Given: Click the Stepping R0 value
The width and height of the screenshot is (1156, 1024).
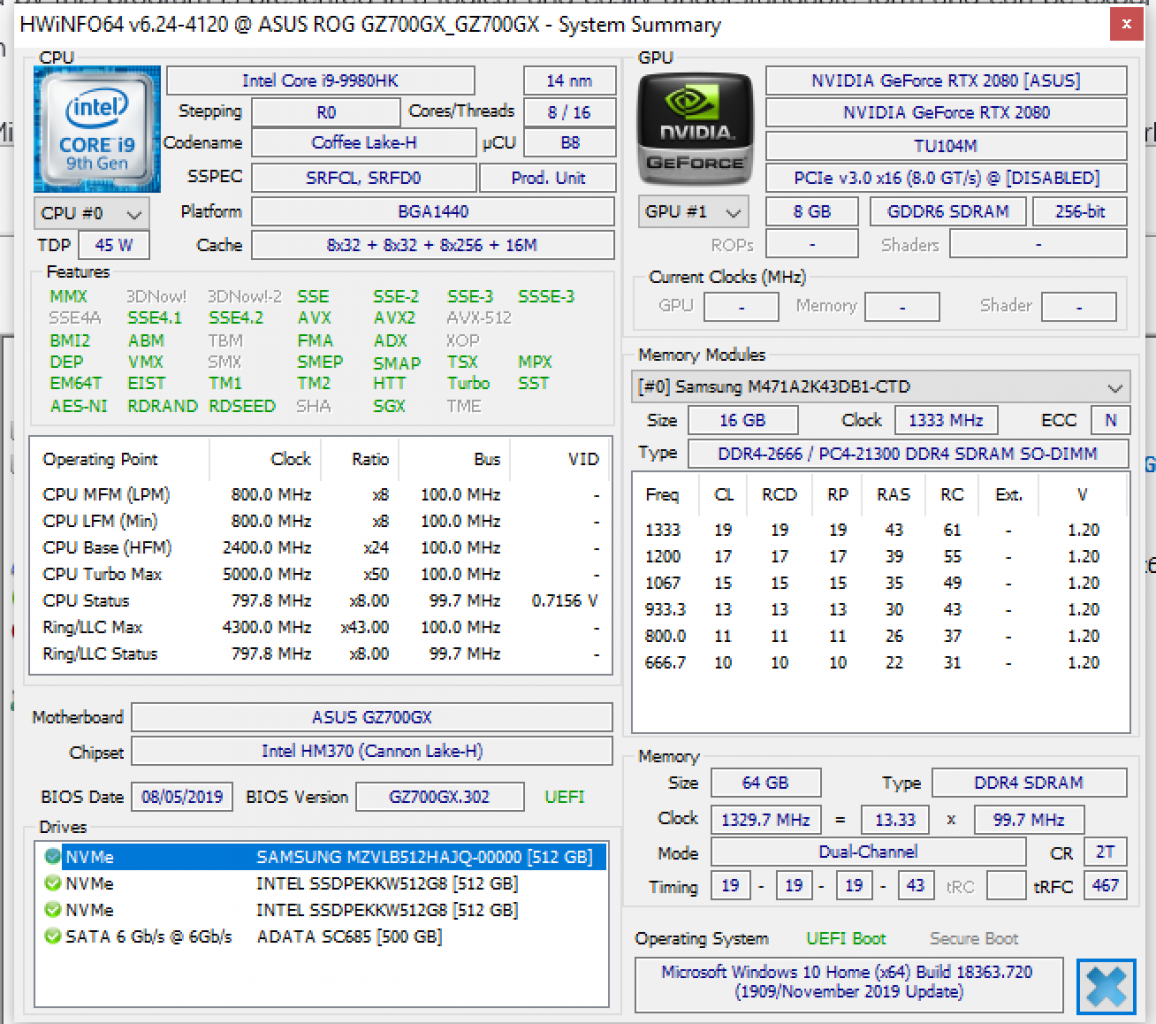Looking at the screenshot, I should [x=326, y=112].
